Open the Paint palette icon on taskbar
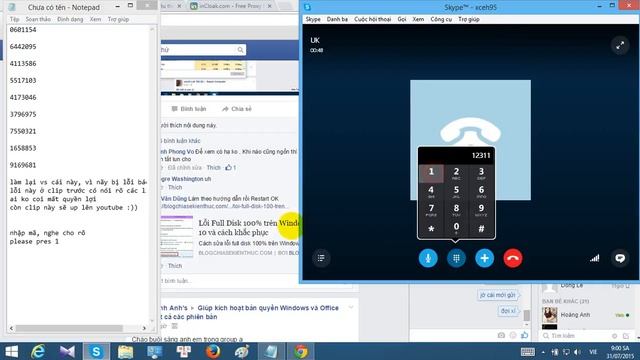The width and height of the screenshot is (640, 360). click(242, 351)
